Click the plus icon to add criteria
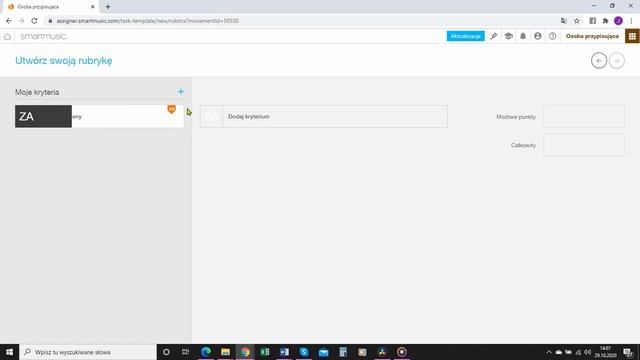The image size is (640, 360). (x=181, y=92)
